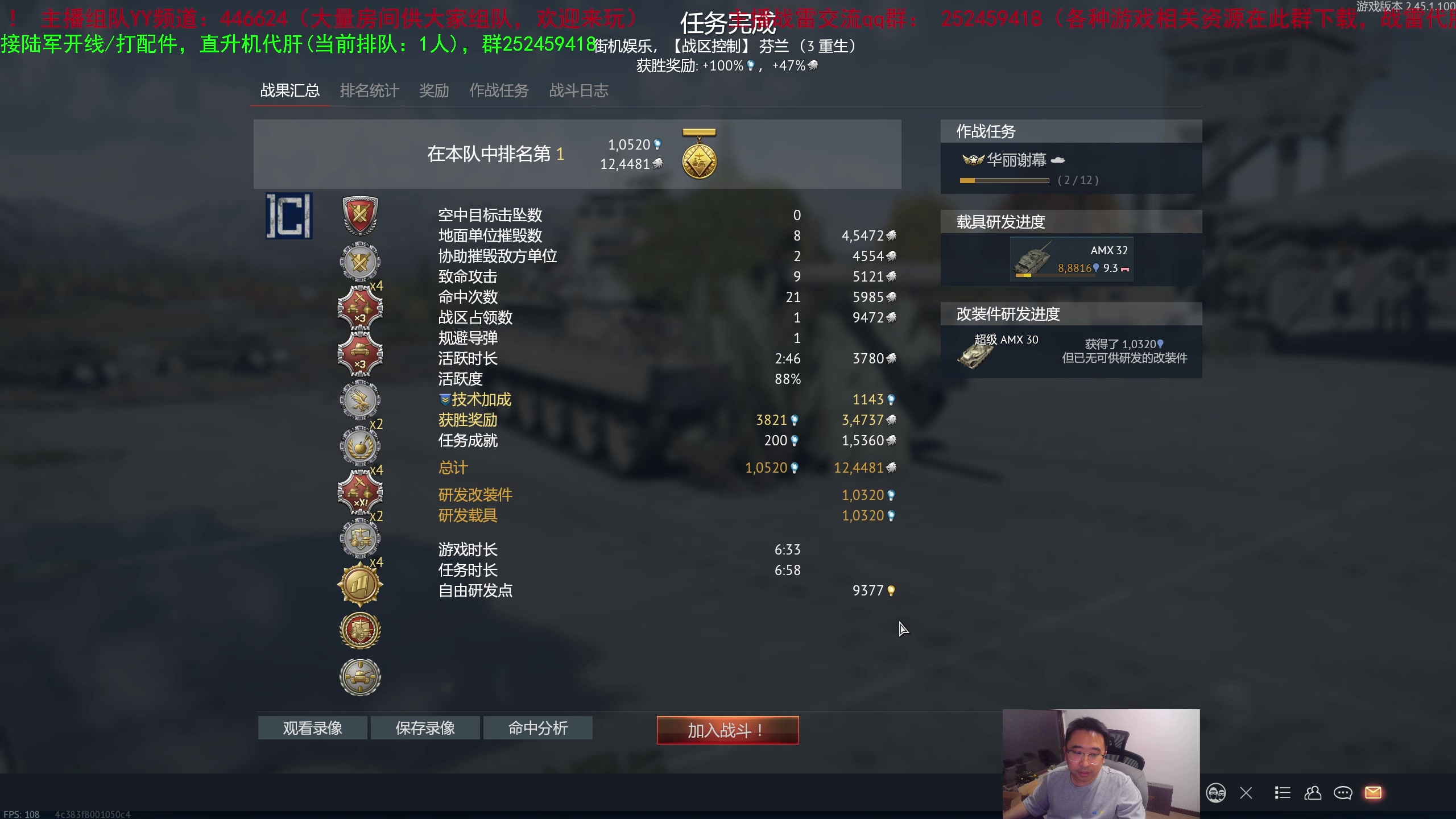The height and width of the screenshot is (819, 1456).
Task: Click the eagle emblem award medal
Action: click(x=360, y=400)
